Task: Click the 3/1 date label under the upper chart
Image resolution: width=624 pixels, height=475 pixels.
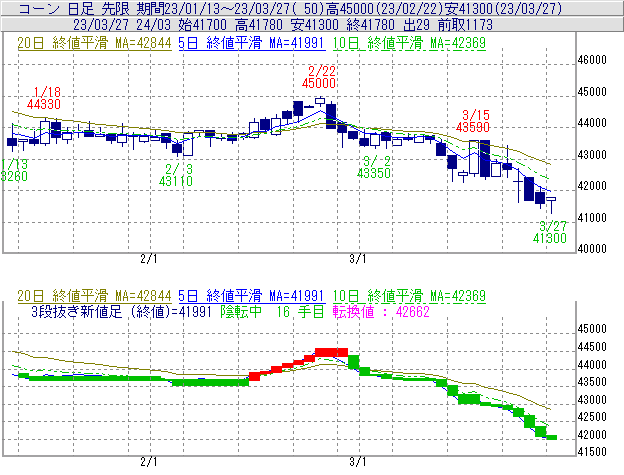Action: [358, 259]
